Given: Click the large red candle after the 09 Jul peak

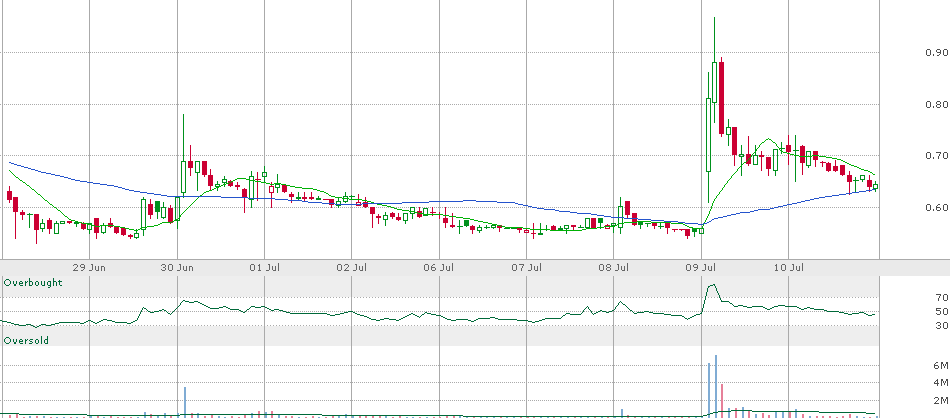Looking at the screenshot, I should click(x=722, y=97).
